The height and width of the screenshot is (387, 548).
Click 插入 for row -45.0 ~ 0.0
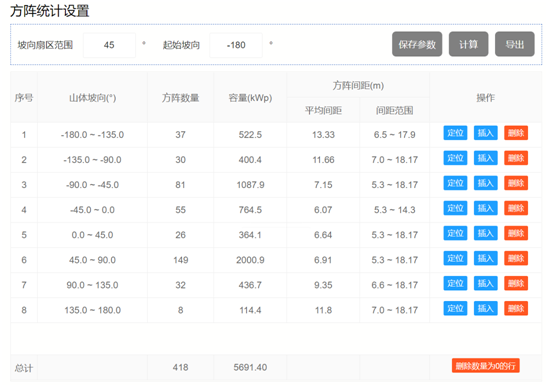point(485,208)
